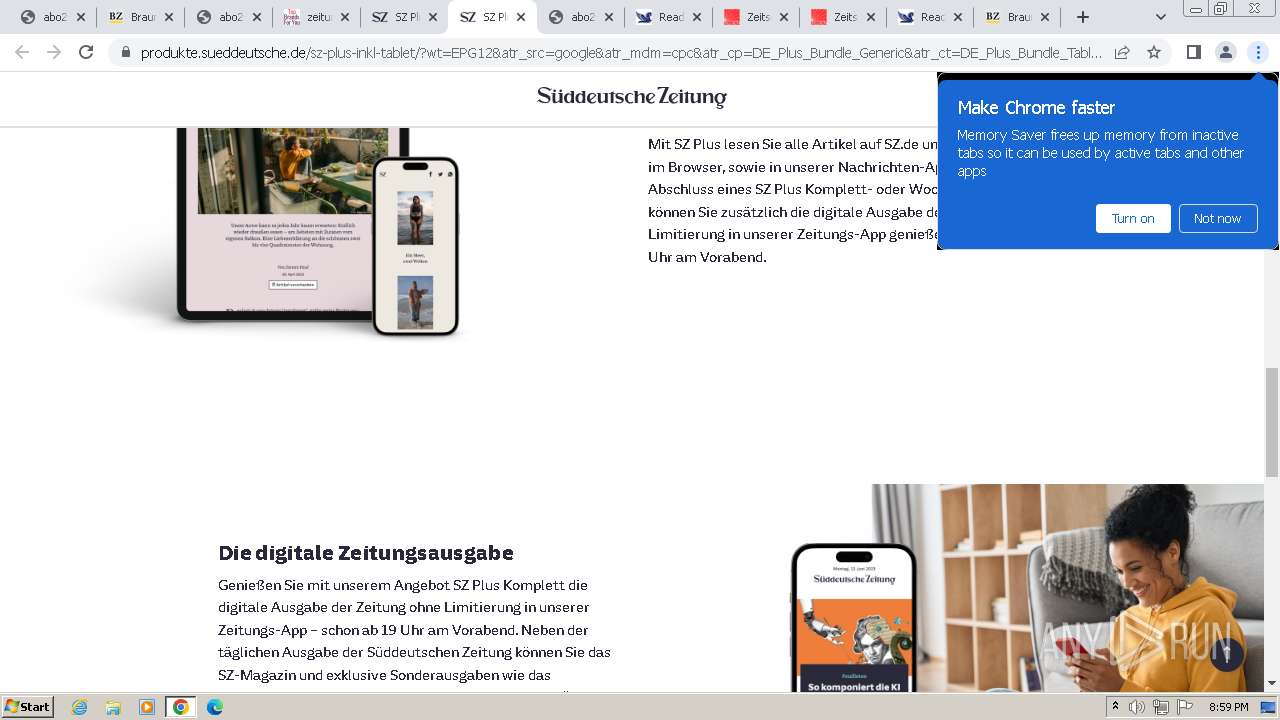Screen dimensions: 1280x720
Task: Click the produkte.sueddeutsche.de address bar
Action: click(621, 52)
